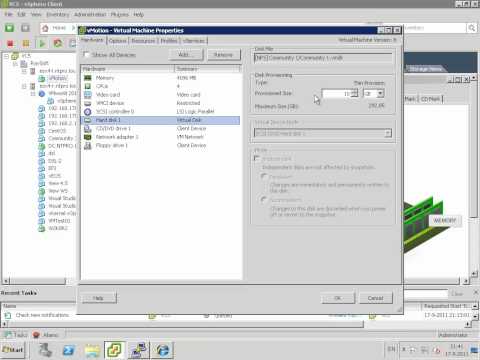Click the gray forward navigation toolbar icon
480x360 pixels.
click(25, 28)
